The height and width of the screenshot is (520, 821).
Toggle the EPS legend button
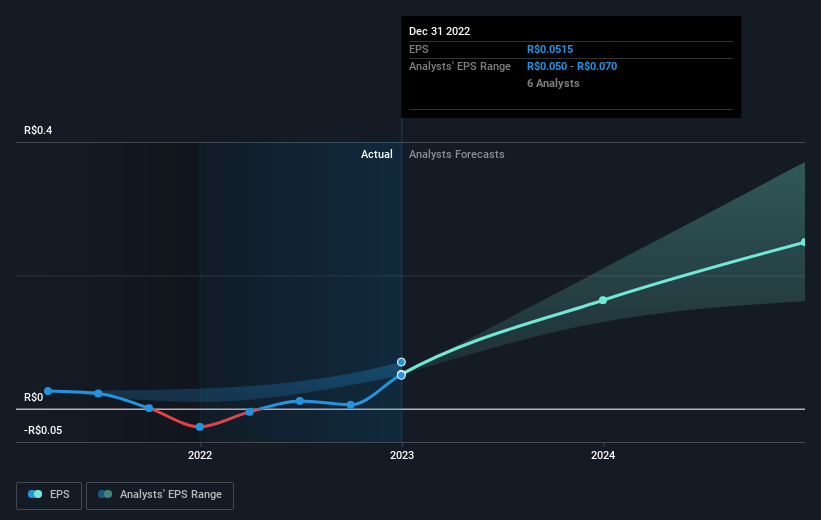[49, 495]
